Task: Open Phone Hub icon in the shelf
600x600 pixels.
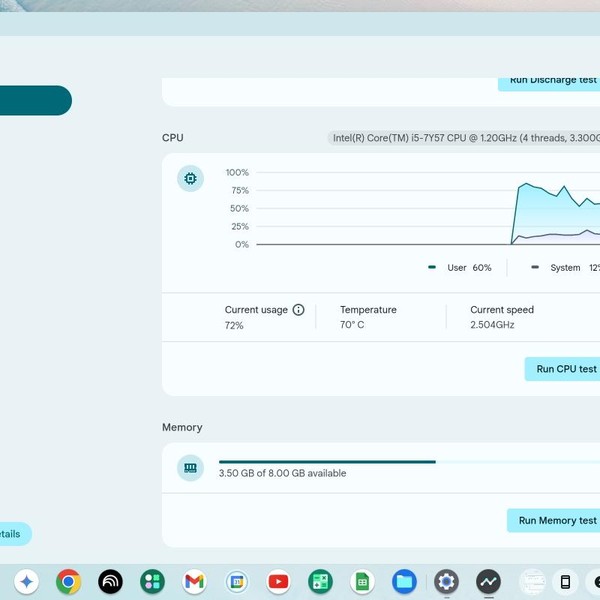Action: pyautogui.click(x=565, y=581)
